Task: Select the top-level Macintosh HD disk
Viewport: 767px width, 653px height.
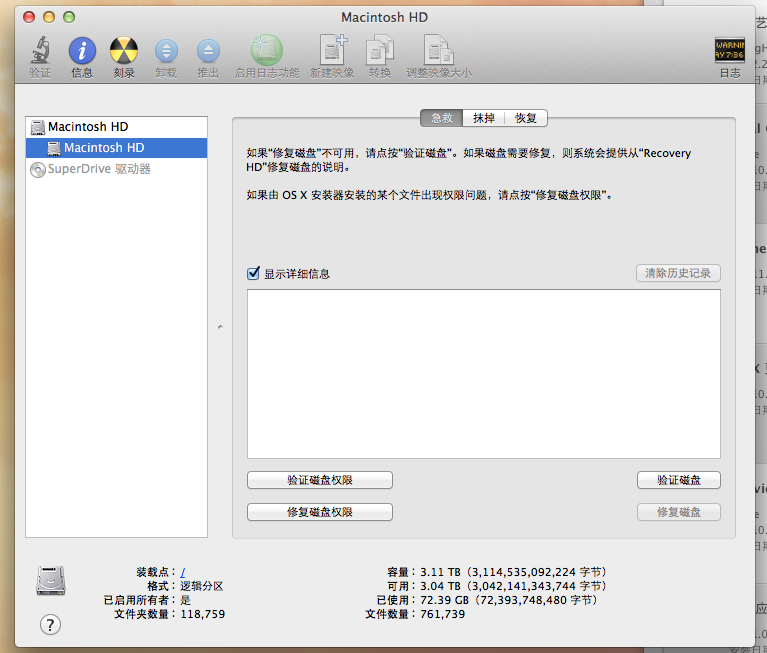Action: pyautogui.click(x=87, y=127)
